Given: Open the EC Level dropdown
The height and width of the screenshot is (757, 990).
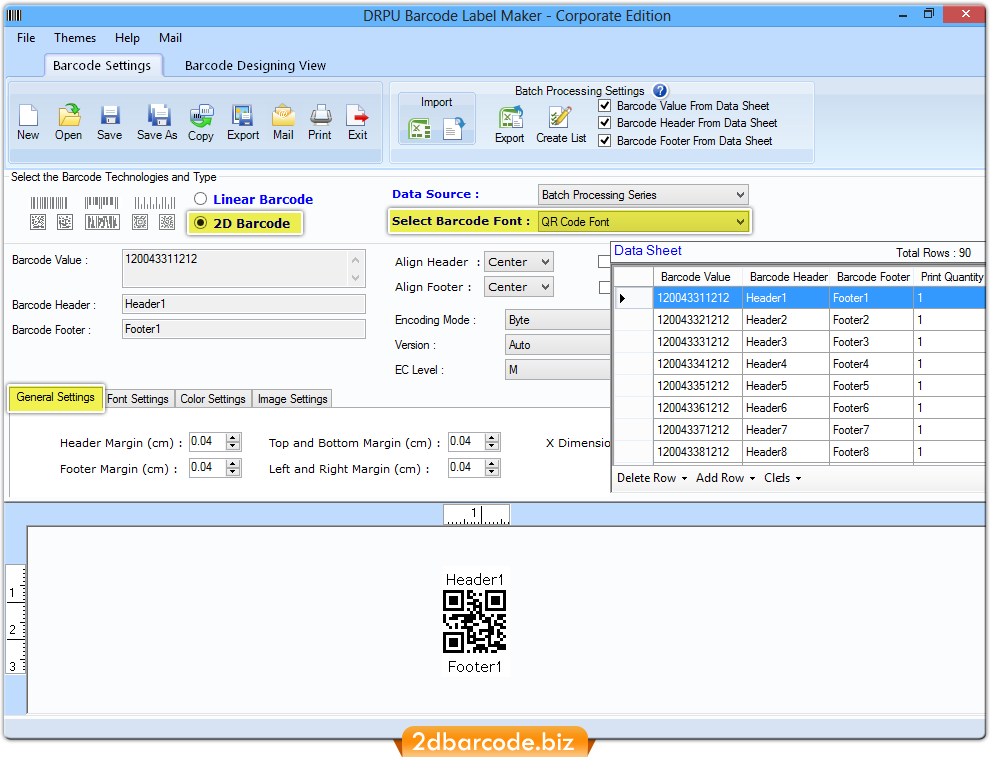Looking at the screenshot, I should click(558, 370).
